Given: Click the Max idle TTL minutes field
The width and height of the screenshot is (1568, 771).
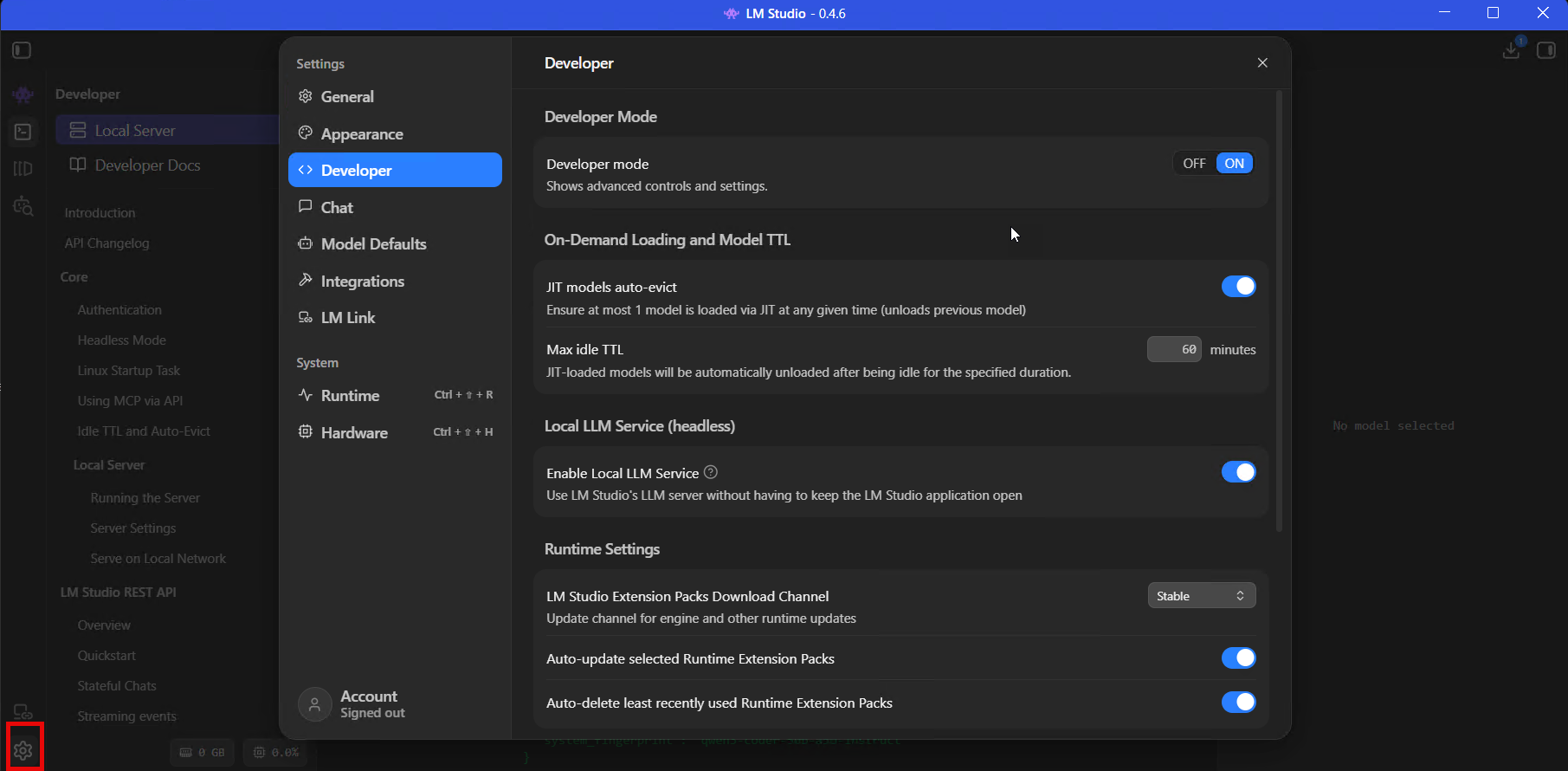Looking at the screenshot, I should pos(1174,349).
